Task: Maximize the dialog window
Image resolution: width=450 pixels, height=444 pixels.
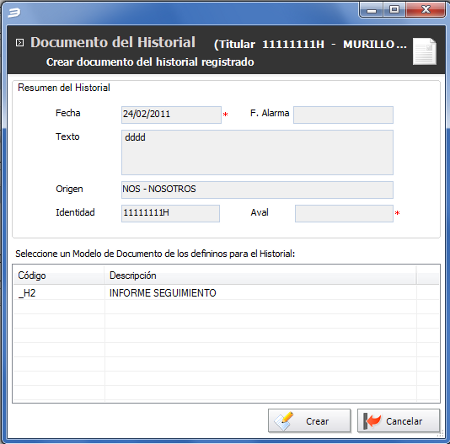Action: coord(394,10)
